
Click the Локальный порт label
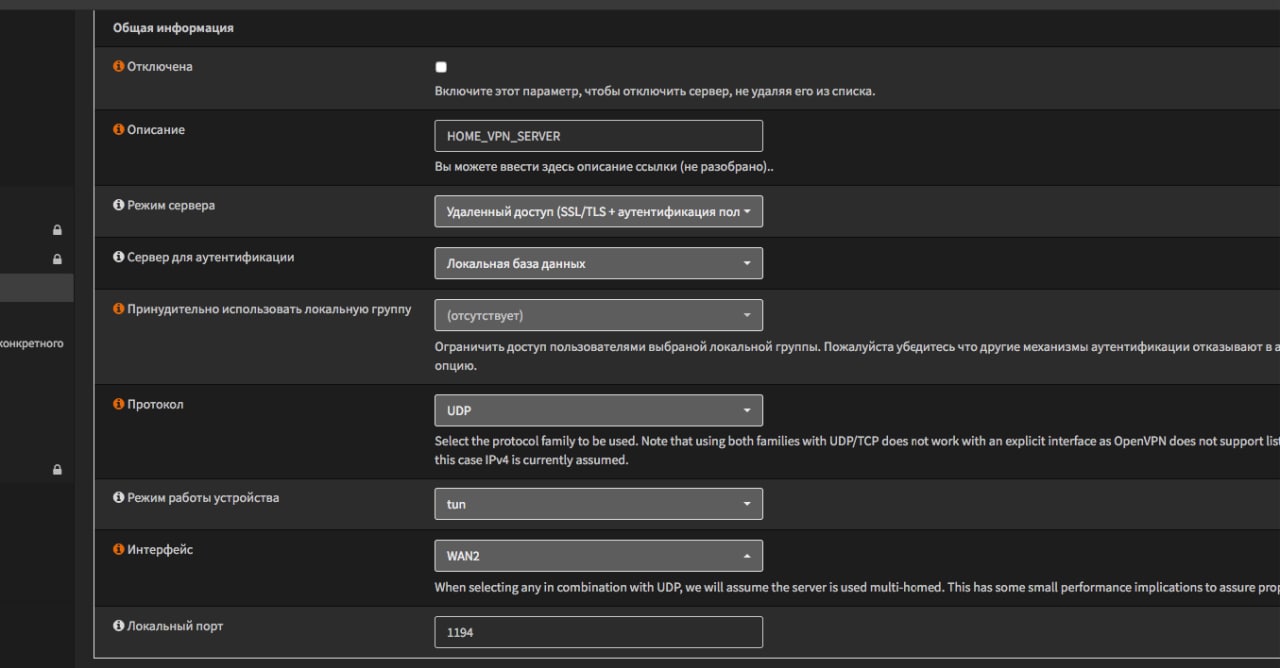click(175, 626)
